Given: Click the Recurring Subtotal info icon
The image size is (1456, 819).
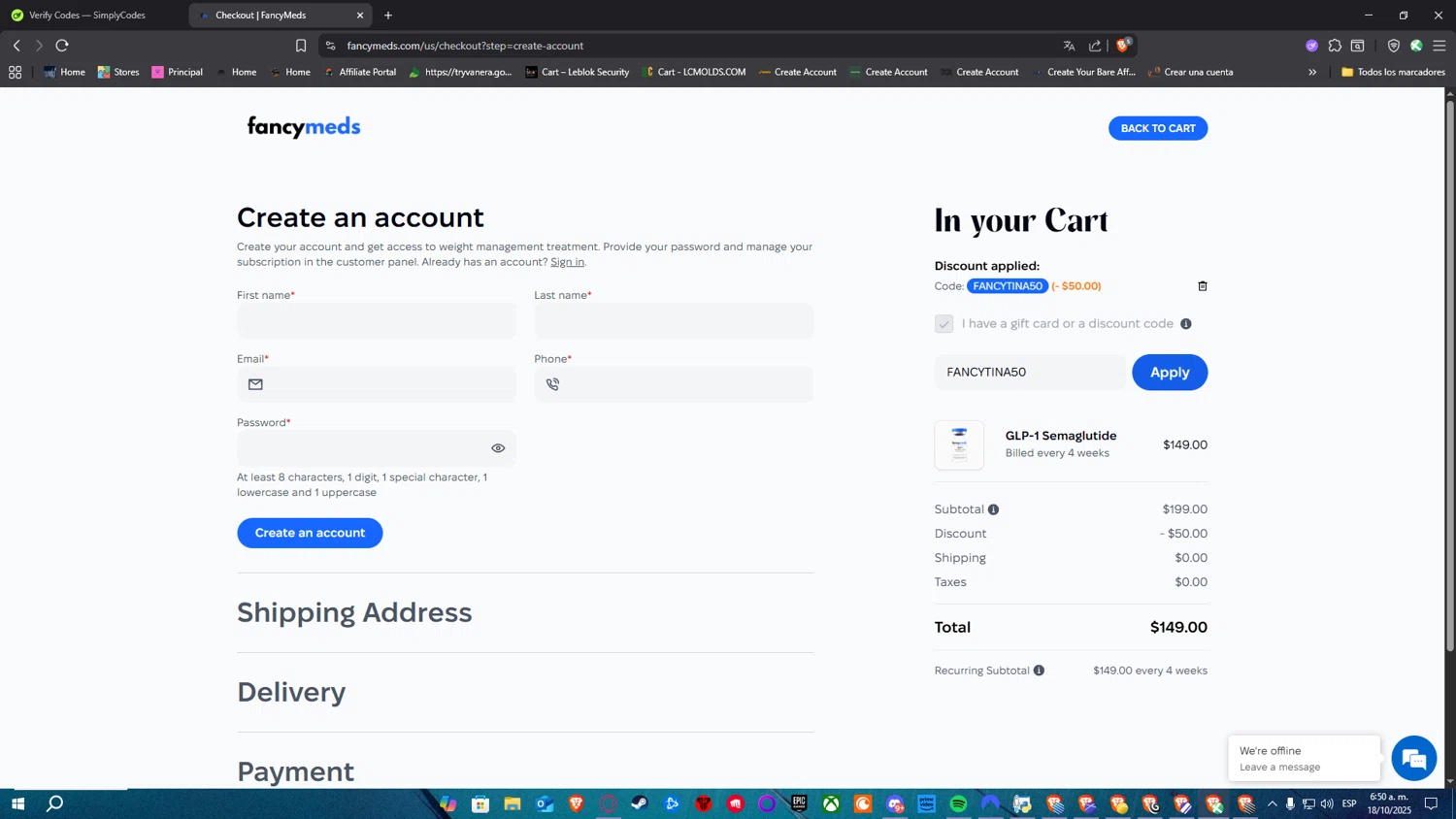Looking at the screenshot, I should (1039, 671).
